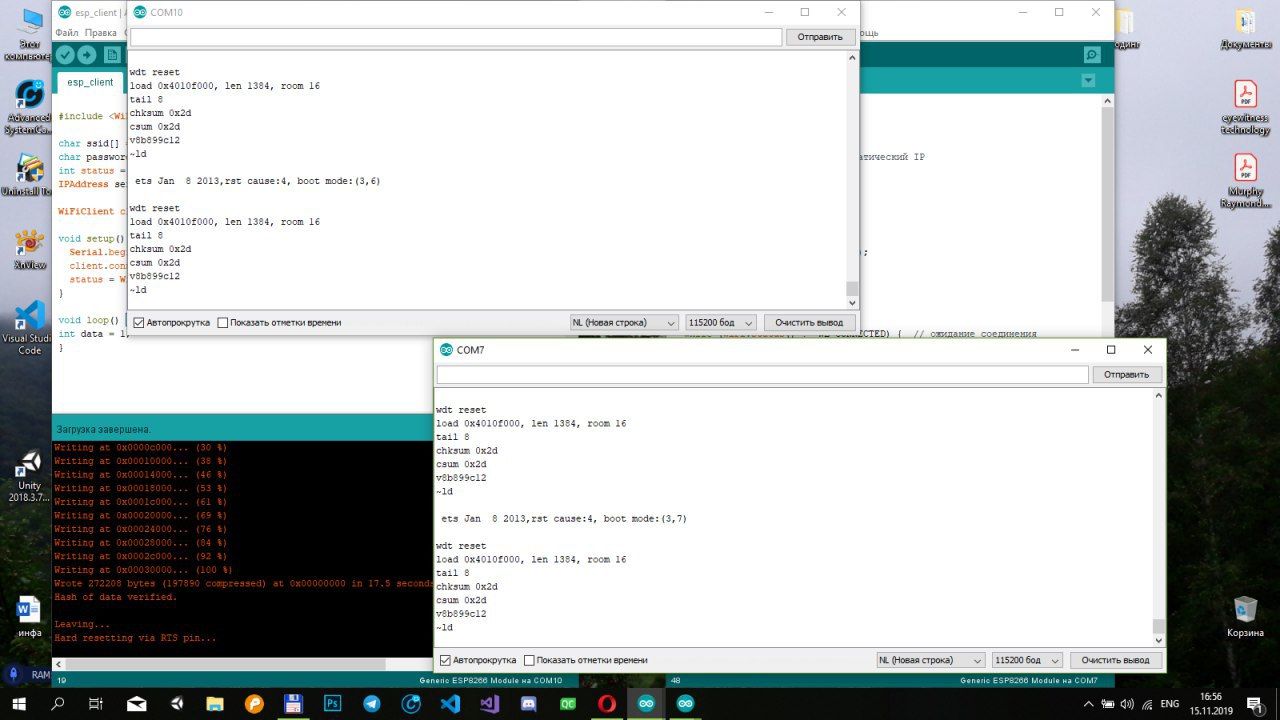Open the Правка menu in Arduino IDE
The width and height of the screenshot is (1280, 720).
click(x=100, y=33)
